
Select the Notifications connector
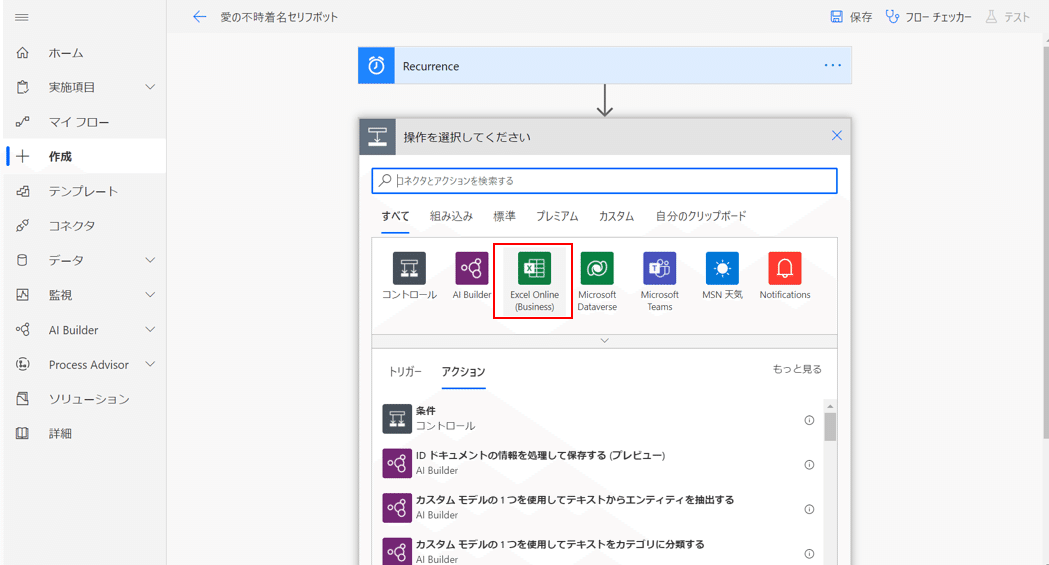tap(785, 275)
